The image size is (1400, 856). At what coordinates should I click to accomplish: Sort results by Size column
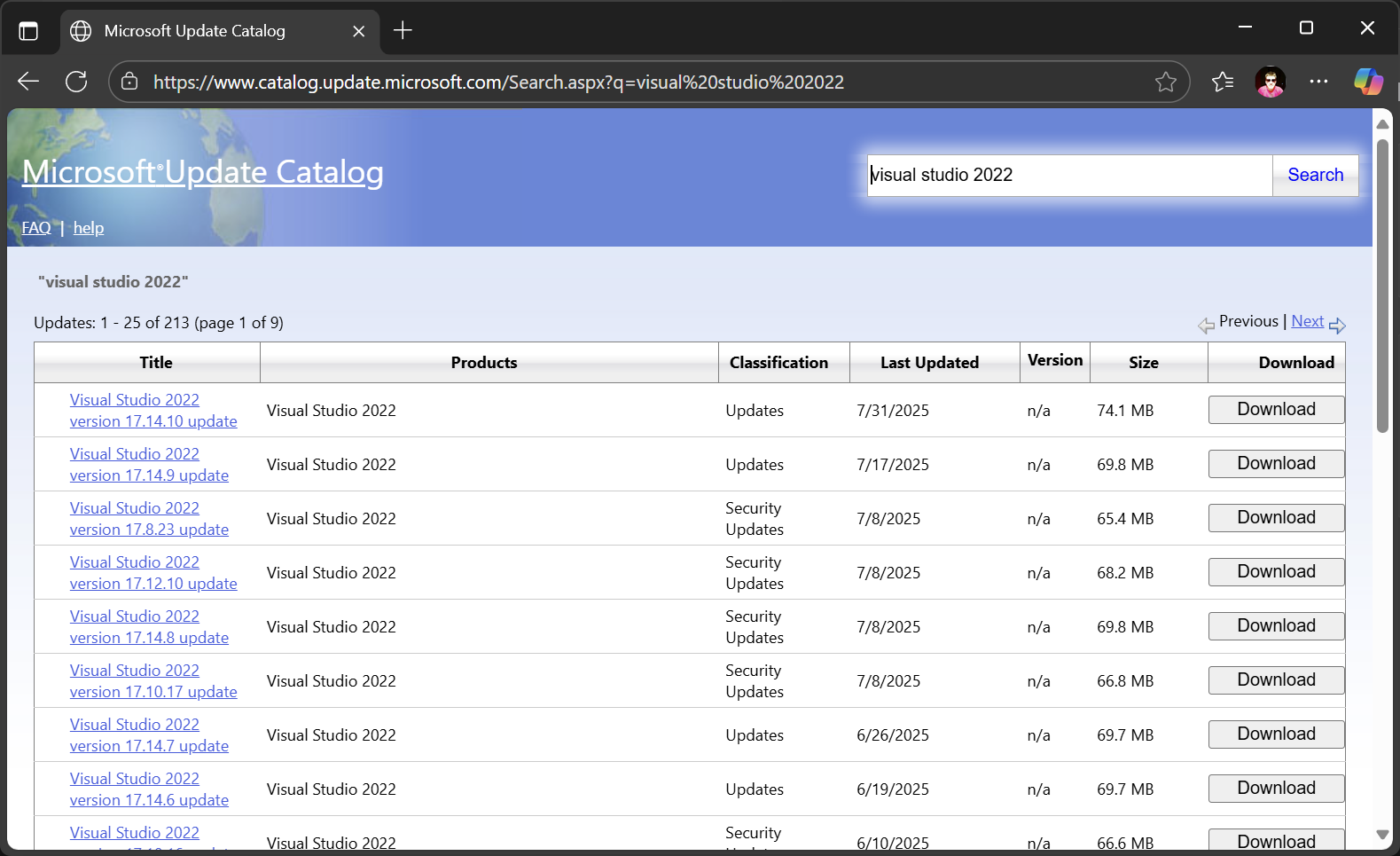coord(1144,362)
